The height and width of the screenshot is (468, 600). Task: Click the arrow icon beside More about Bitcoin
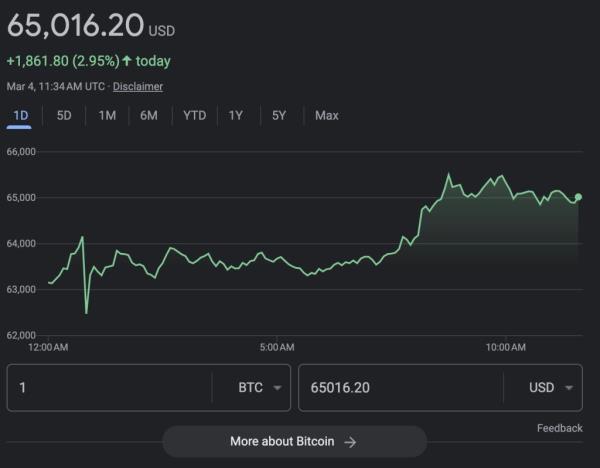point(350,442)
